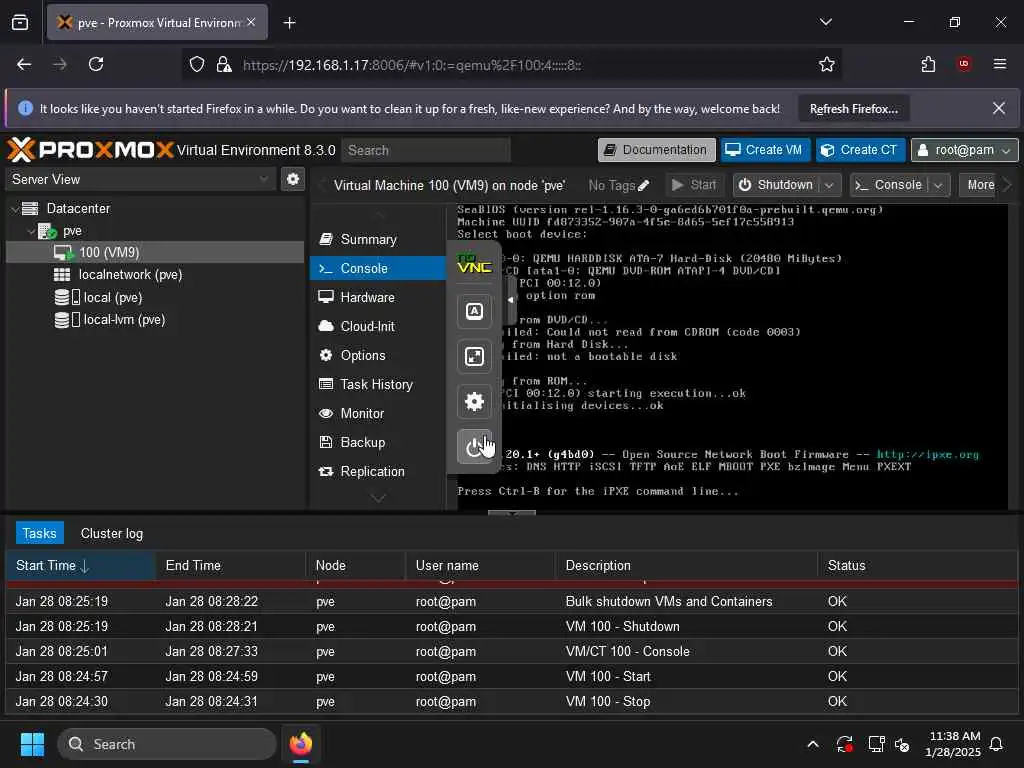Open the Options section

coord(379,355)
